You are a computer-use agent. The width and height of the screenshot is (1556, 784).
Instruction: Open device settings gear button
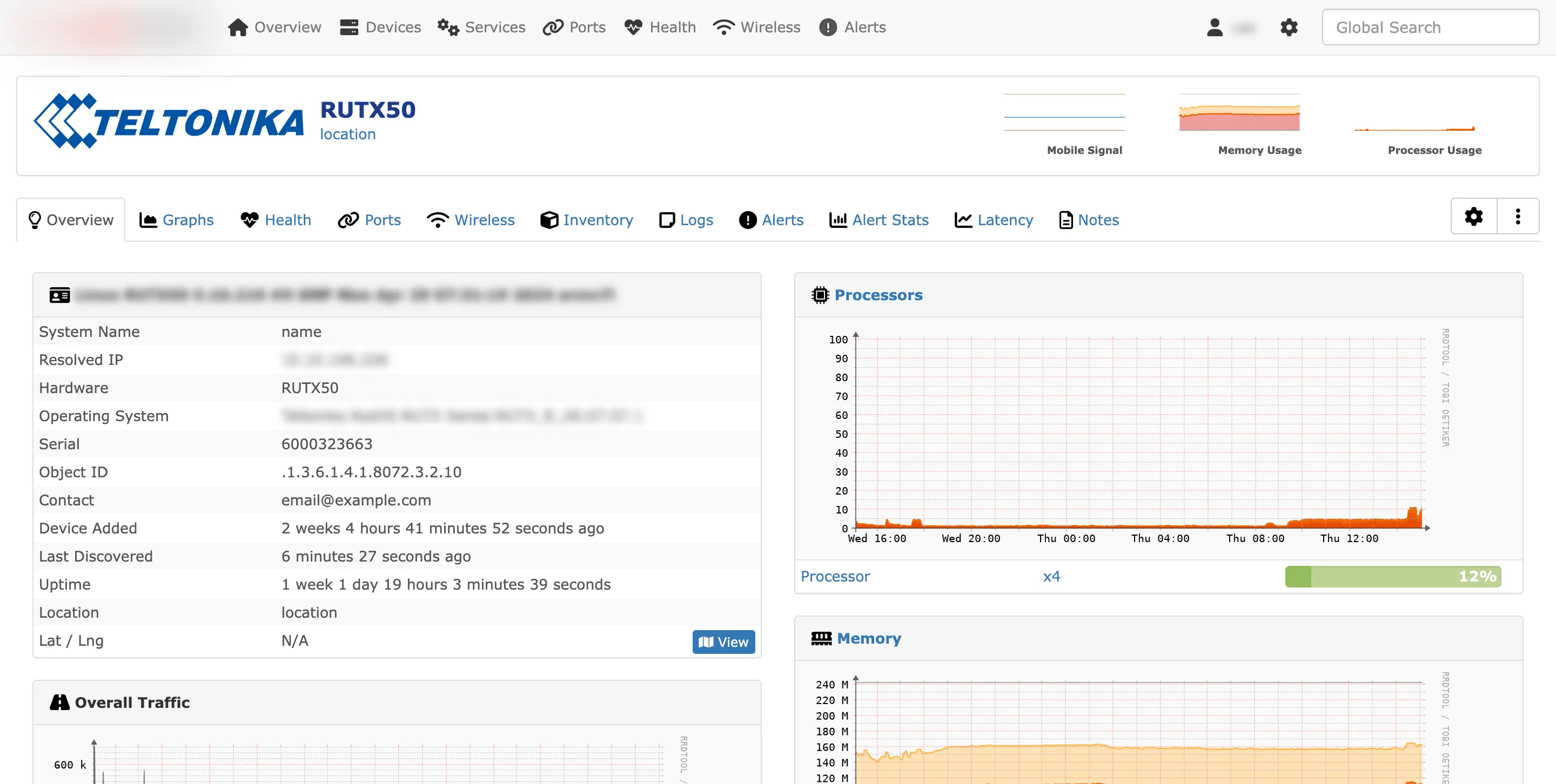click(x=1474, y=216)
